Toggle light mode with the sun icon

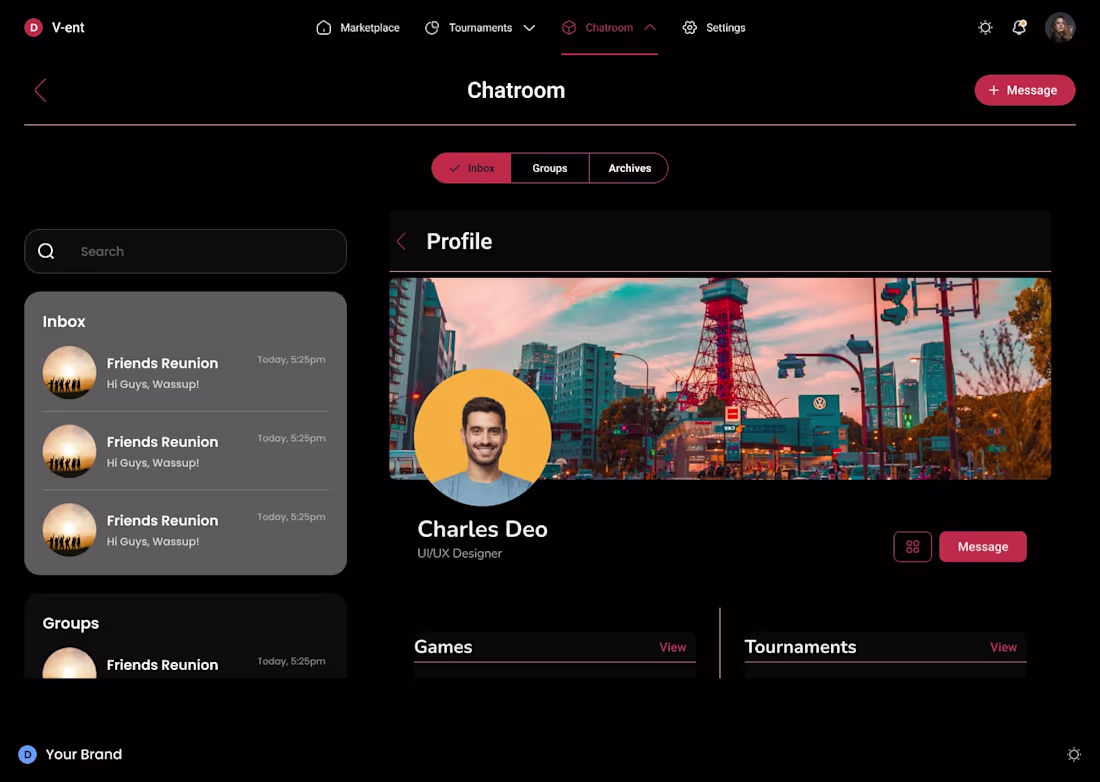click(x=985, y=27)
